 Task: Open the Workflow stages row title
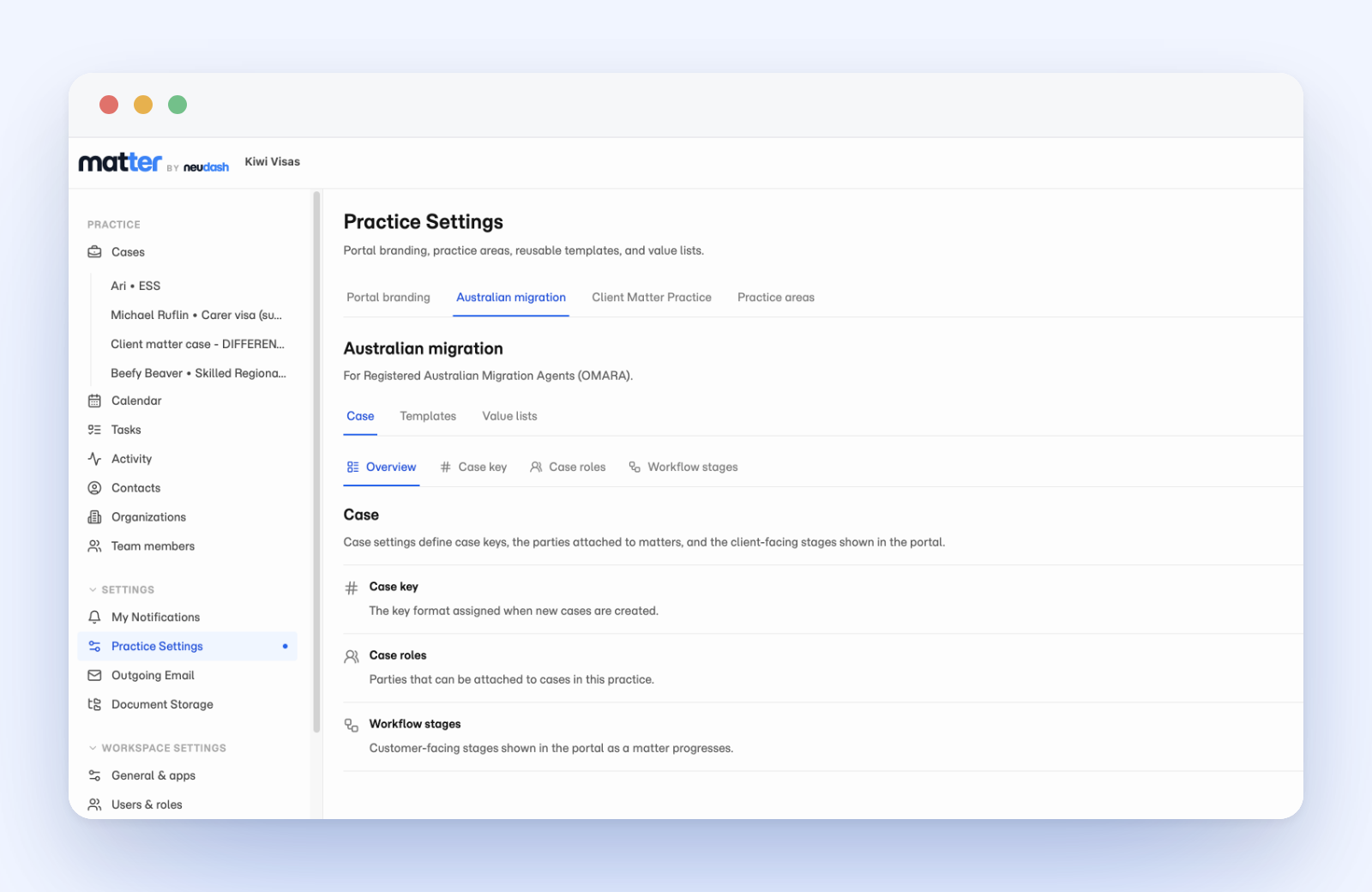point(415,724)
